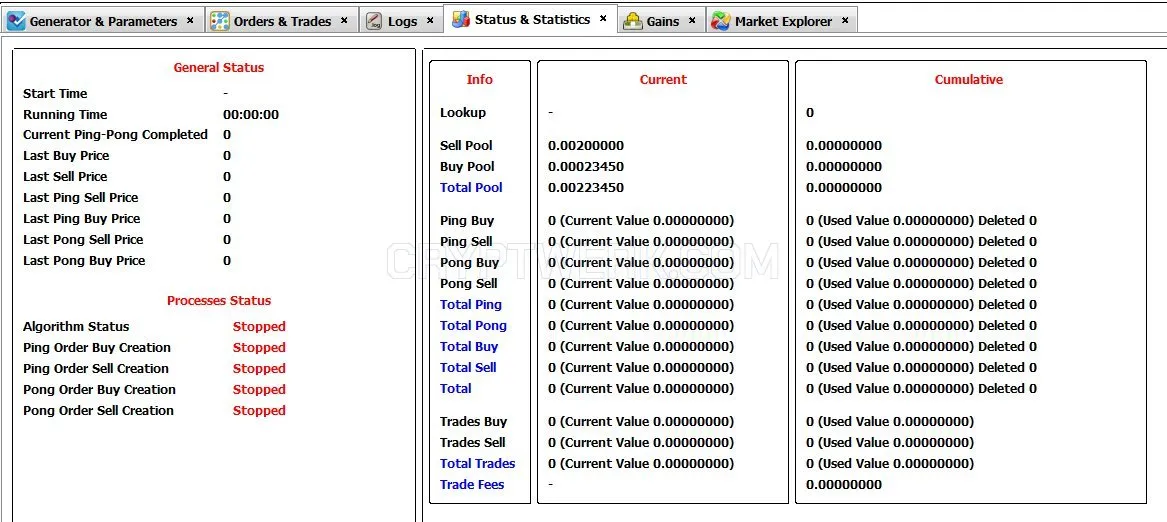Click the Total Trades current value entry
Viewport: 1167px width, 522px height.
tap(641, 463)
